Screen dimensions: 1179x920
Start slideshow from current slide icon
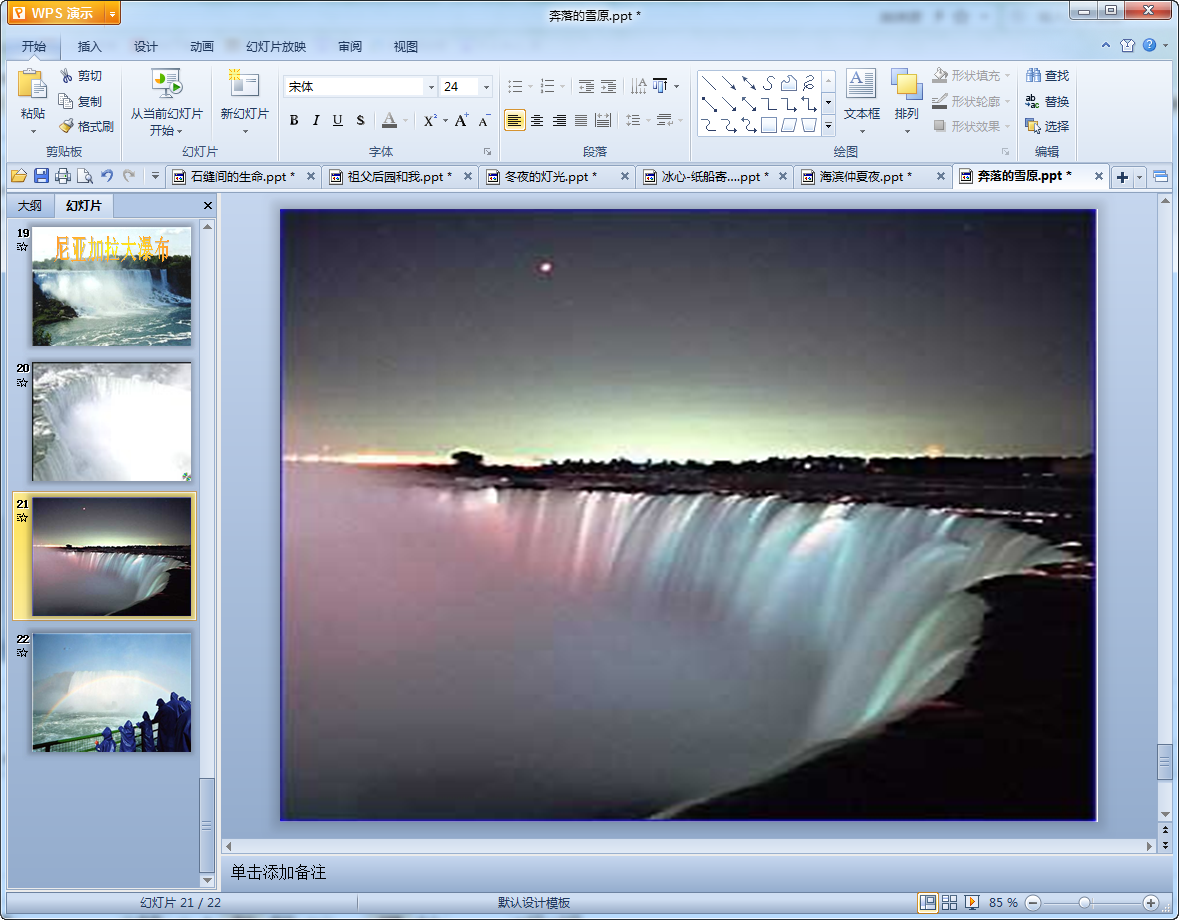pyautogui.click(x=166, y=84)
